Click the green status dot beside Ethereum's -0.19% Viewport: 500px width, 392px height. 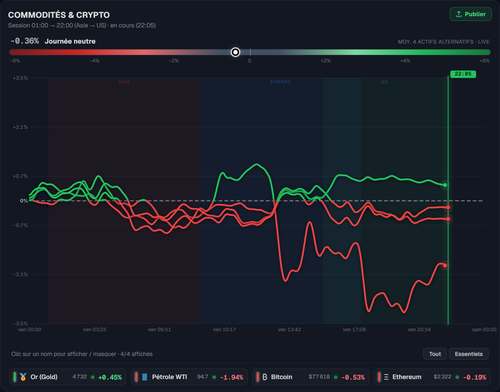pos(457,377)
